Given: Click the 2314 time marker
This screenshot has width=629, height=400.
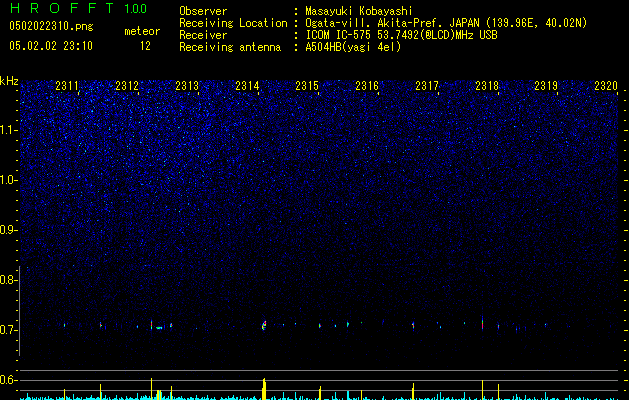Looking at the screenshot, I should coord(247,86).
